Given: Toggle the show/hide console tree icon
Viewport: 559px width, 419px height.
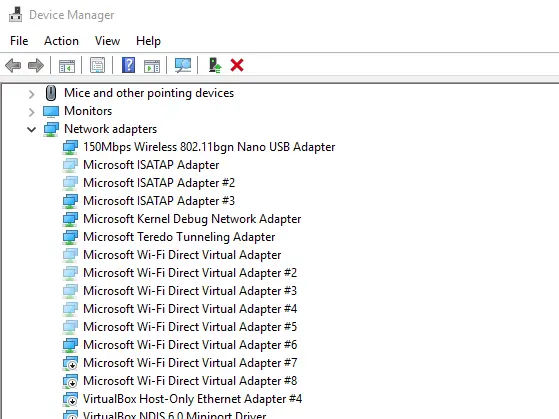Looking at the screenshot, I should pyautogui.click(x=67, y=66).
